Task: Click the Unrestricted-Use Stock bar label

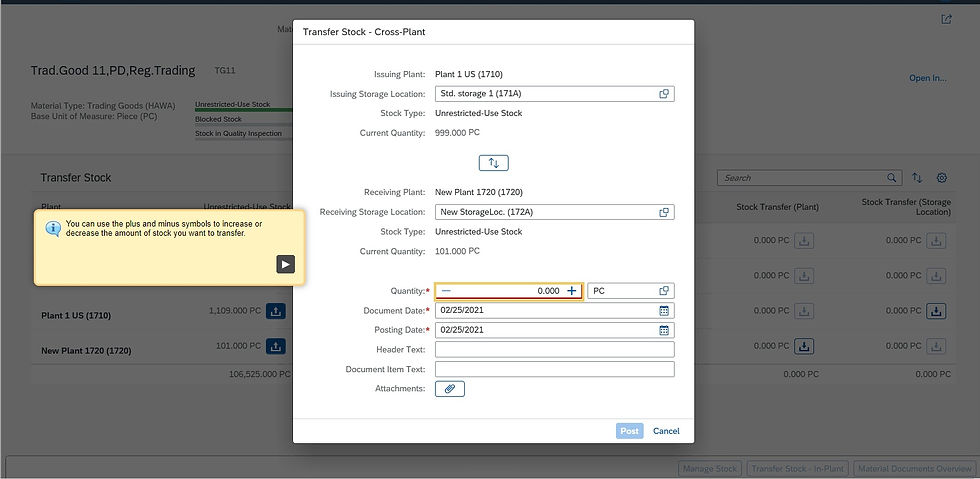Action: coord(232,104)
